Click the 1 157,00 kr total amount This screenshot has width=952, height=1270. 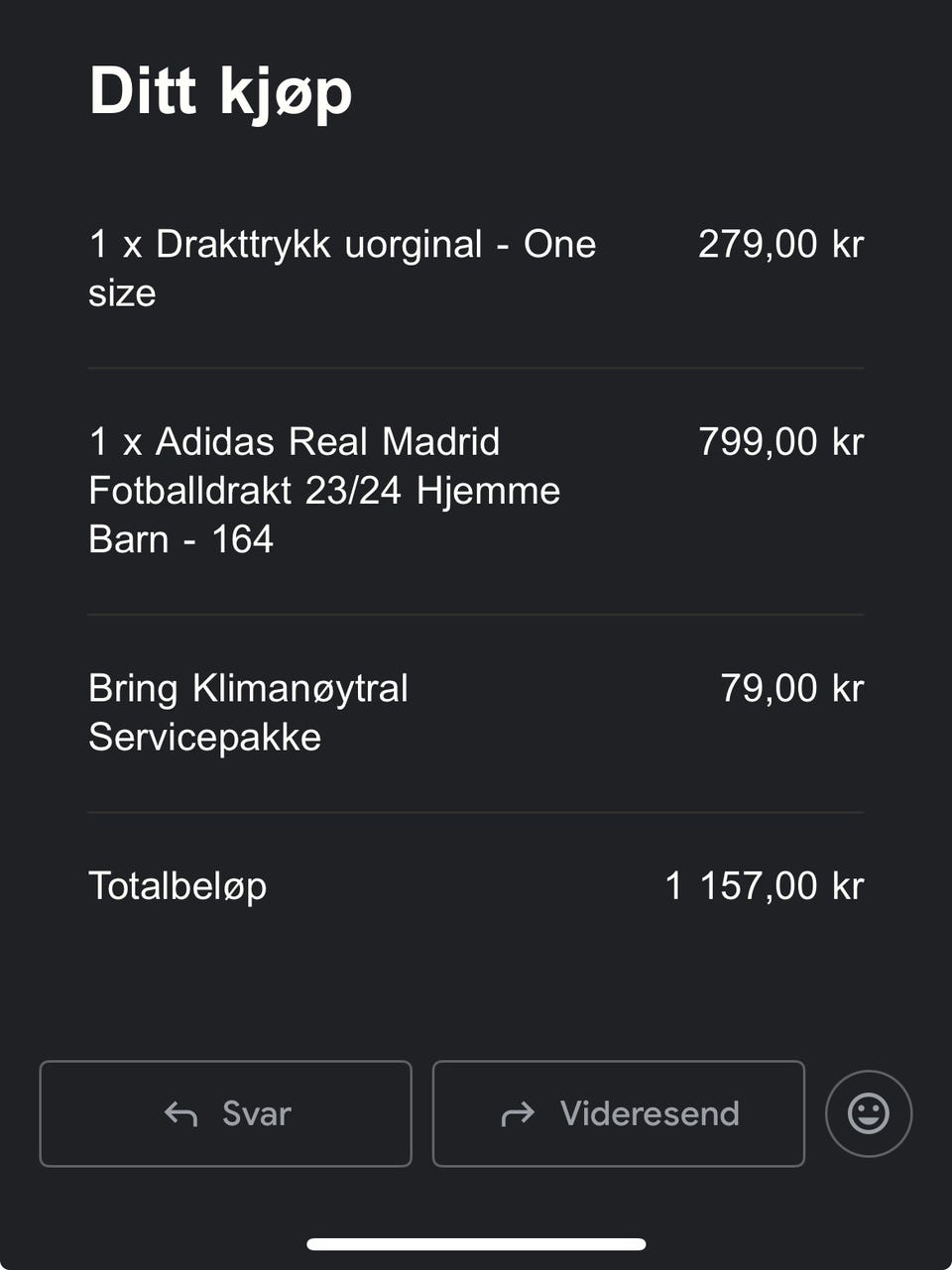(764, 886)
